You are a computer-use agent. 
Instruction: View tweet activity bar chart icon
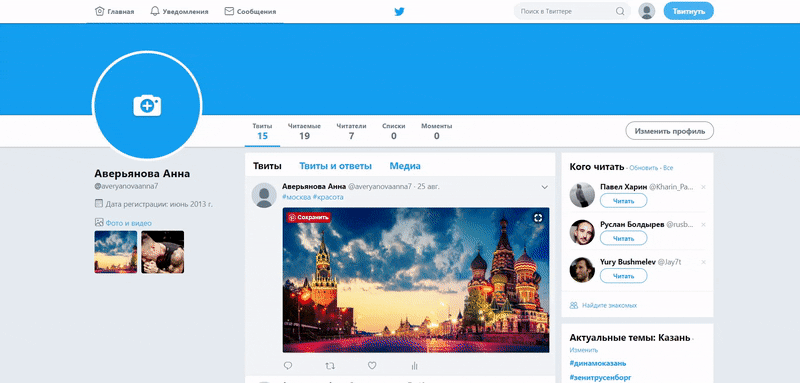tap(414, 366)
